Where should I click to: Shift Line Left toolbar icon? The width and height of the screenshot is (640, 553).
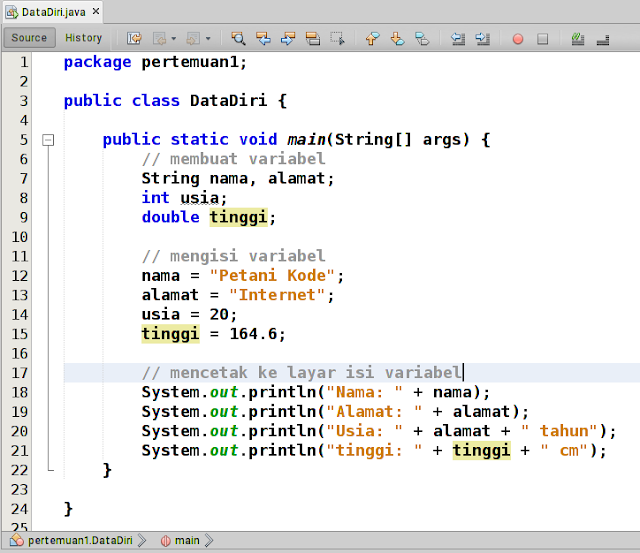pyautogui.click(x=458, y=38)
